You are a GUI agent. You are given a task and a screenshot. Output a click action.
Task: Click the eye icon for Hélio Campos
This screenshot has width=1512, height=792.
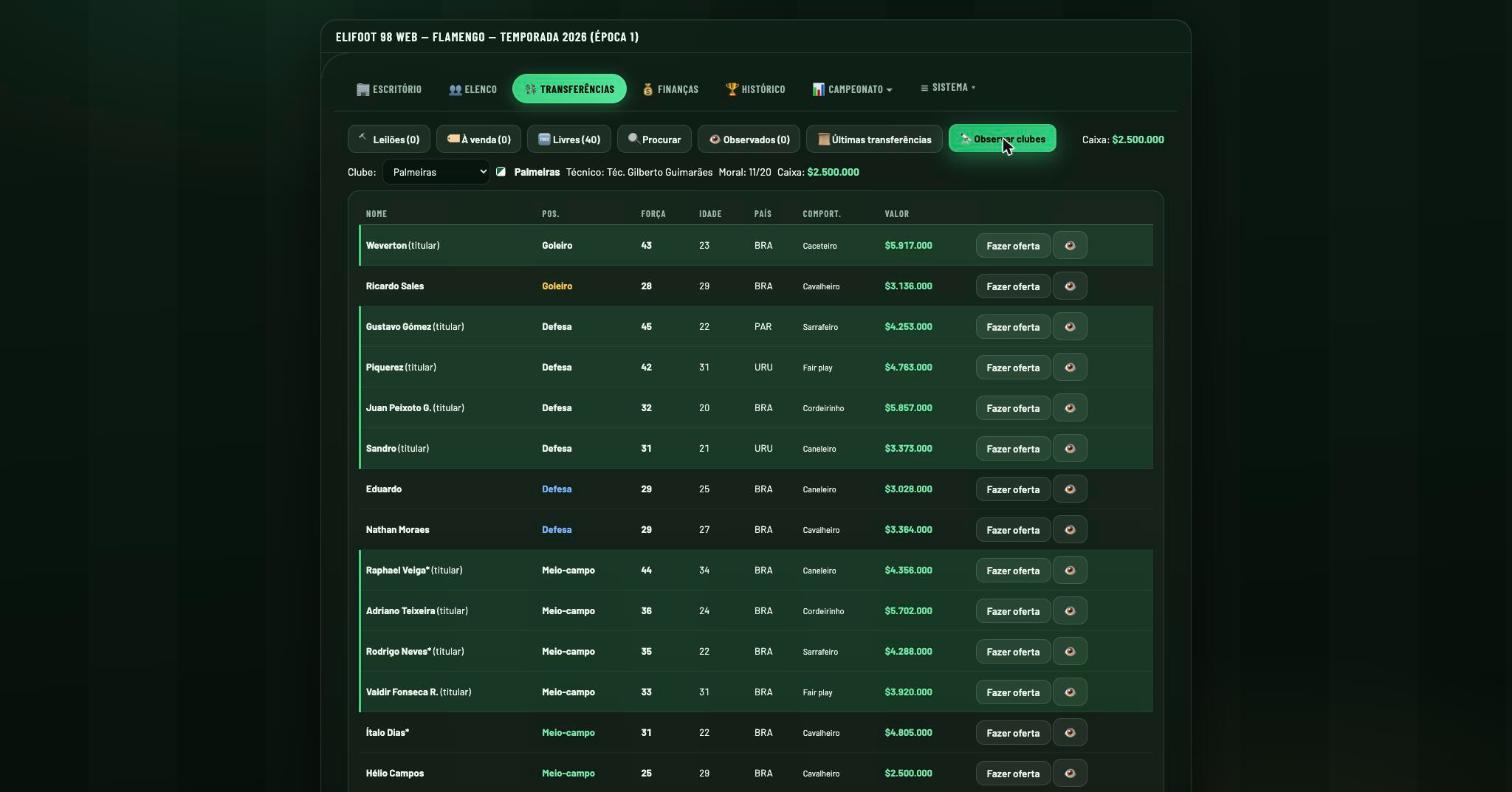click(1069, 773)
